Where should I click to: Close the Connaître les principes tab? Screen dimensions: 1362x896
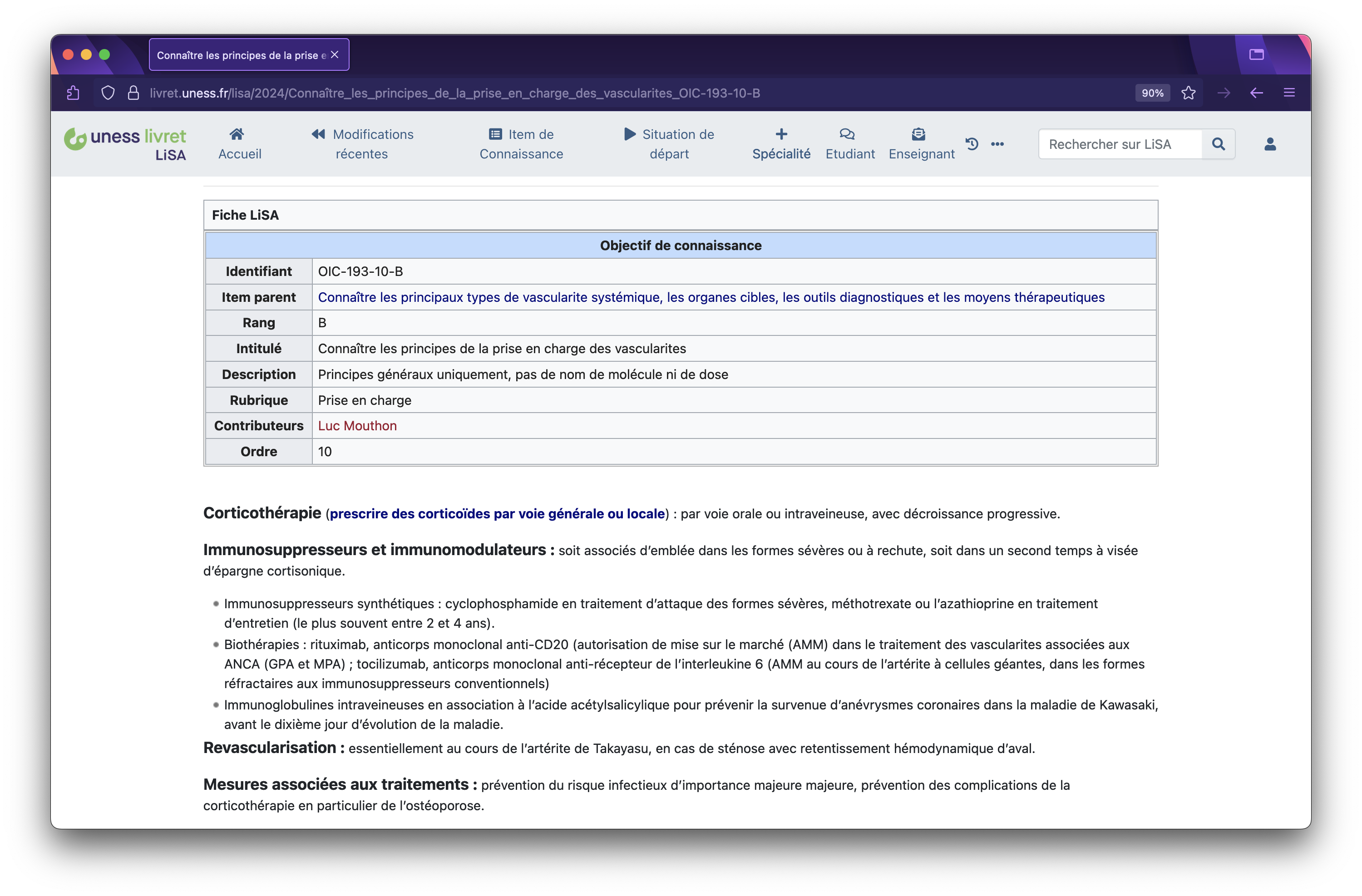(335, 54)
